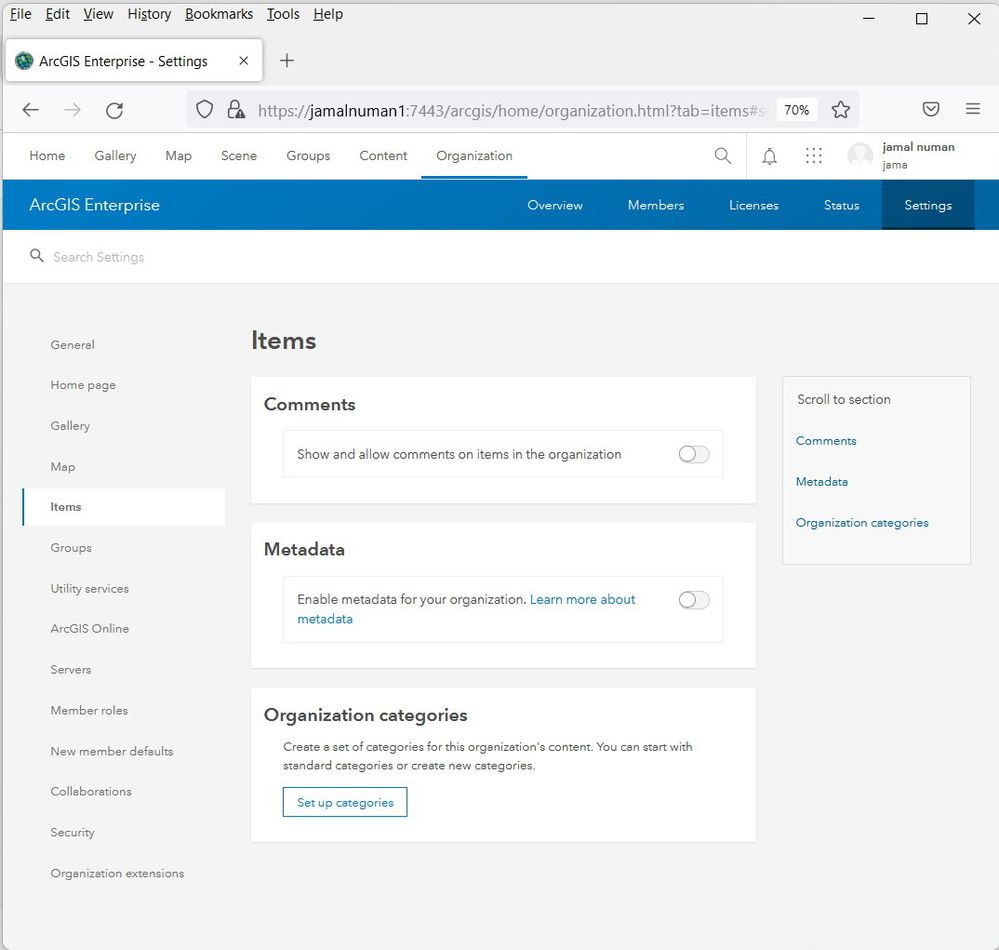Image resolution: width=999 pixels, height=950 pixels.
Task: Toggle comments on items switch
Action: (x=694, y=454)
